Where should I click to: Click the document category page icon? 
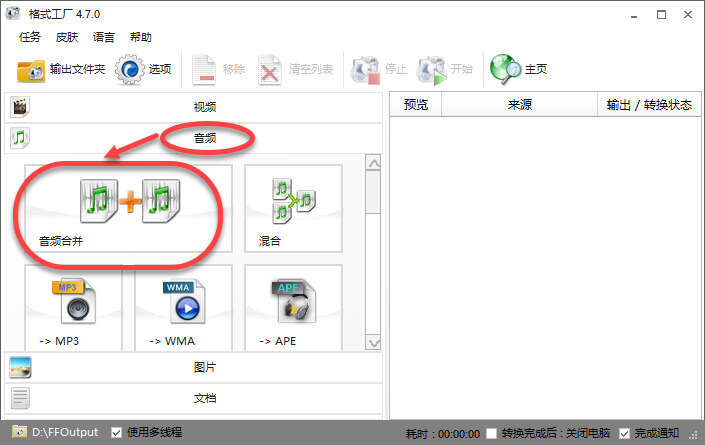point(20,398)
